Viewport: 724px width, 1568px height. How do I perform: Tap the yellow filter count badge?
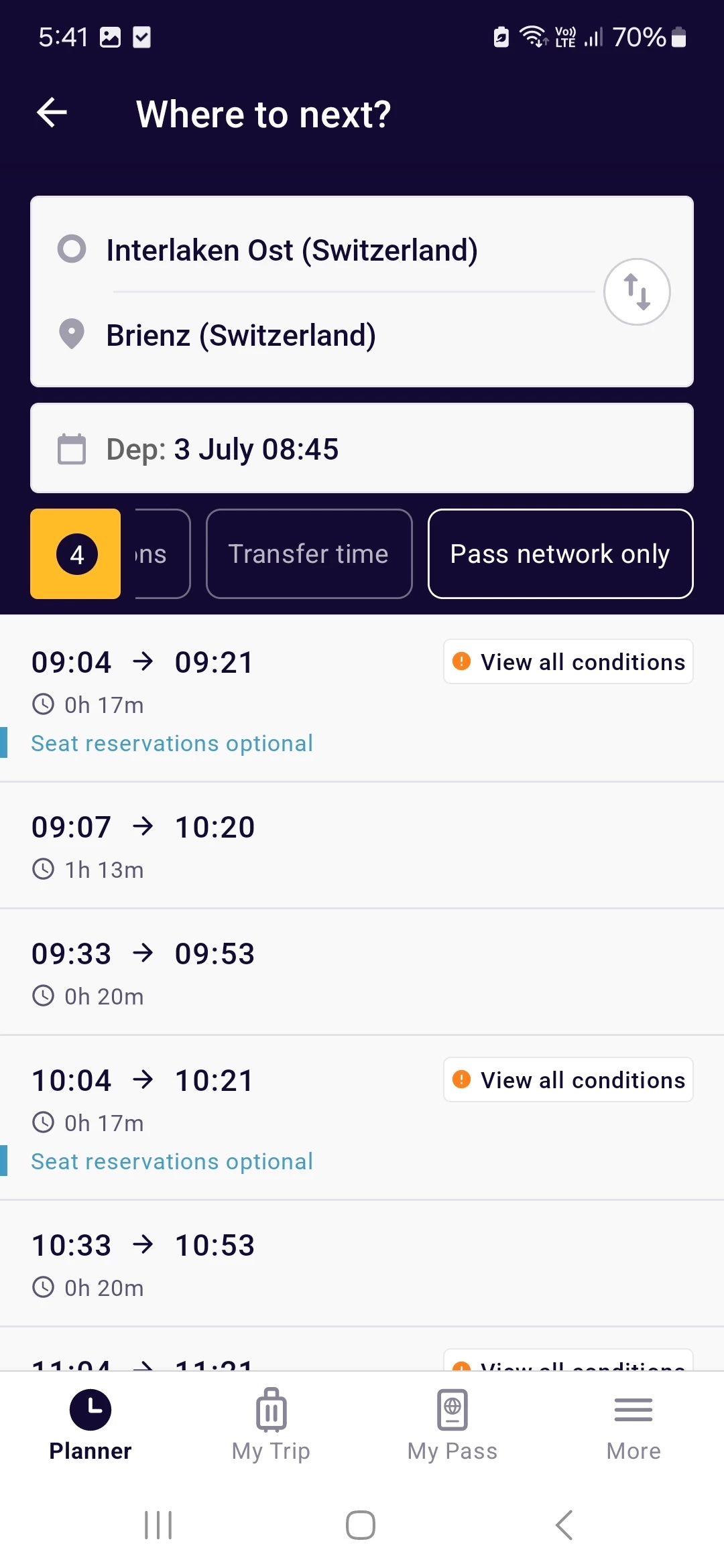pos(76,554)
